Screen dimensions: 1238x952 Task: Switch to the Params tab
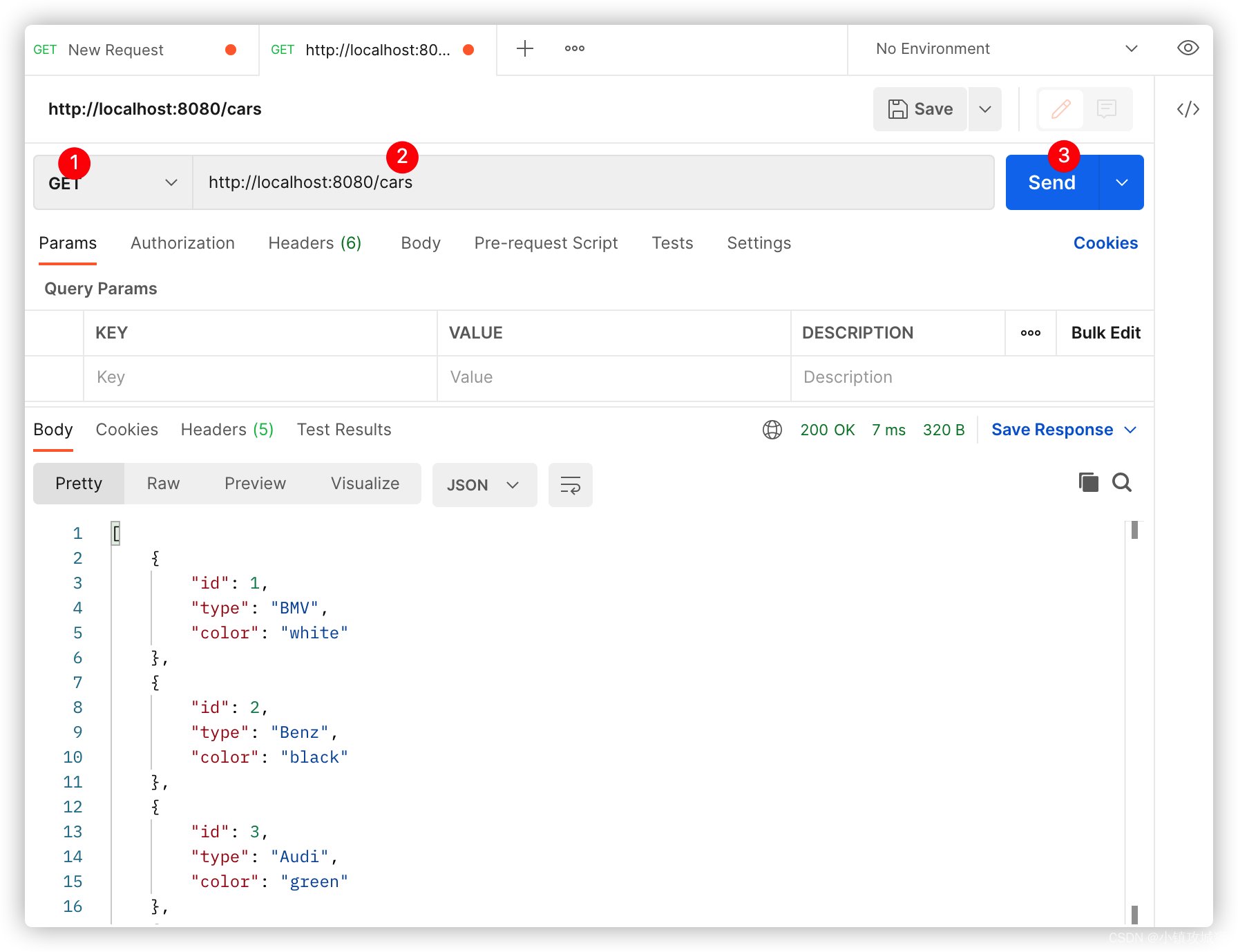(68, 243)
